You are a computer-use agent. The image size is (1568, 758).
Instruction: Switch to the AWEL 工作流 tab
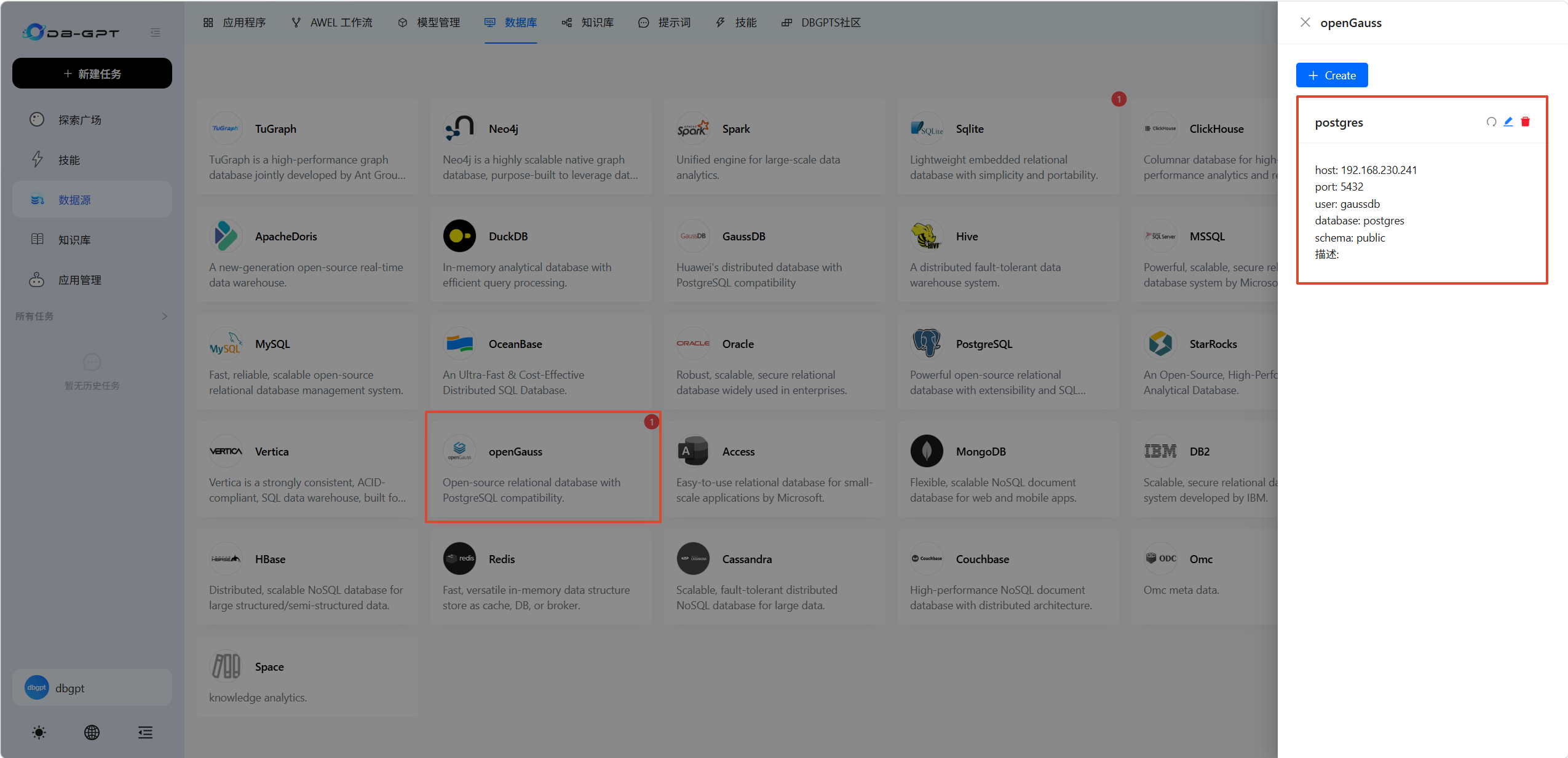(332, 23)
